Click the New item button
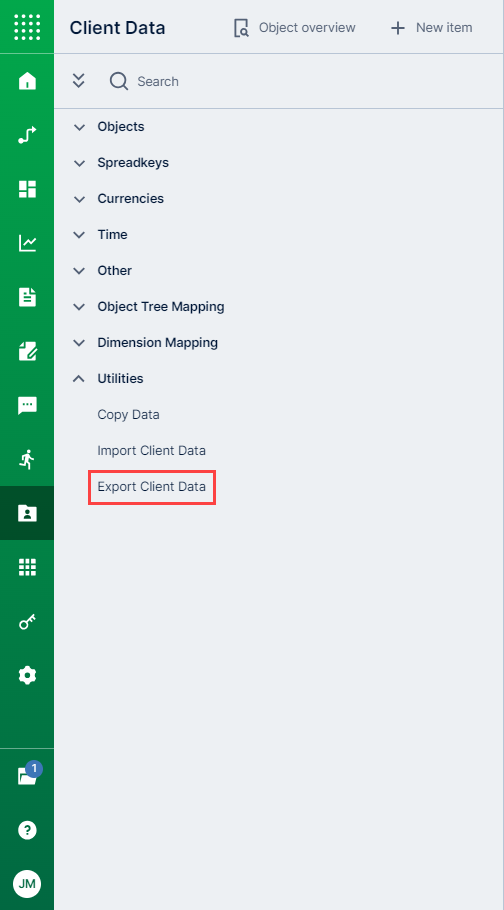504x910 pixels. [431, 27]
